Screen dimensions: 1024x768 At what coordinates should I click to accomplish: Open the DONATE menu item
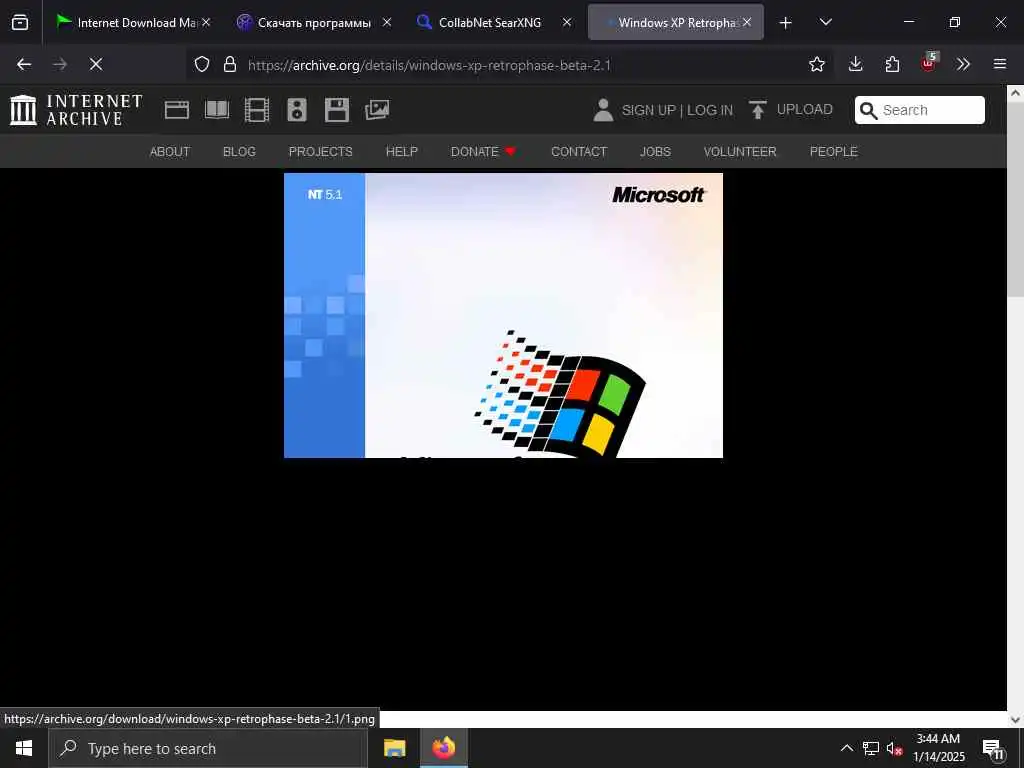483,152
